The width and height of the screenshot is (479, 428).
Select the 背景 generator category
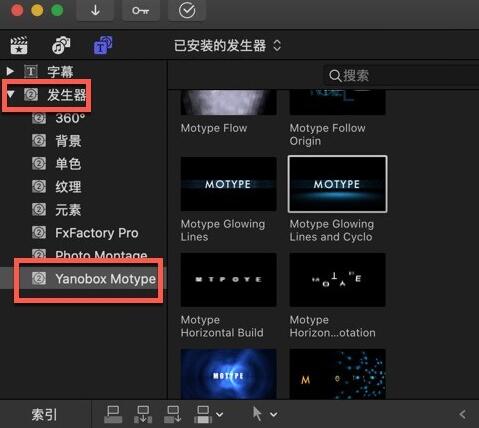click(x=68, y=141)
